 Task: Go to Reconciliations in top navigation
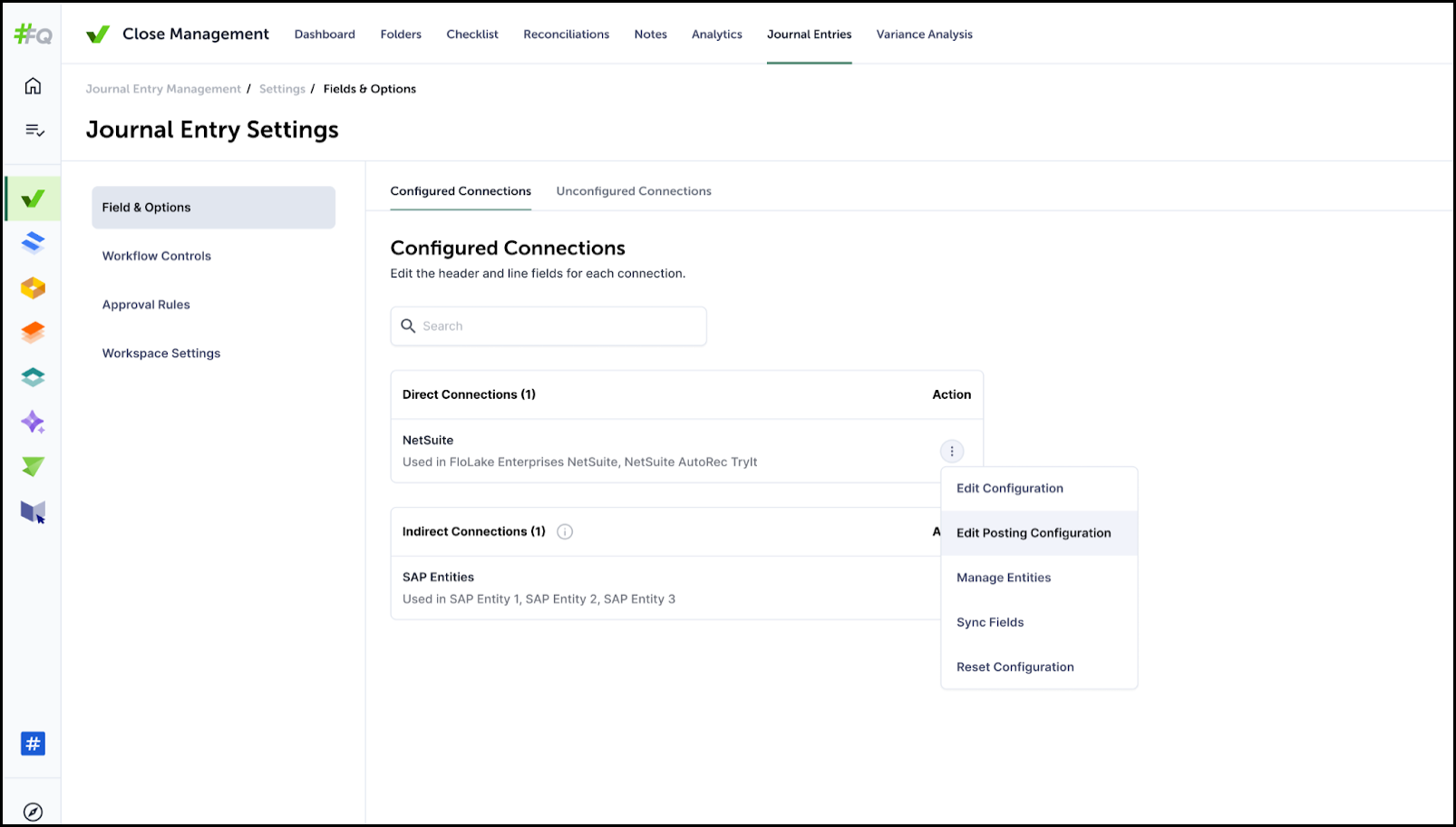click(566, 34)
